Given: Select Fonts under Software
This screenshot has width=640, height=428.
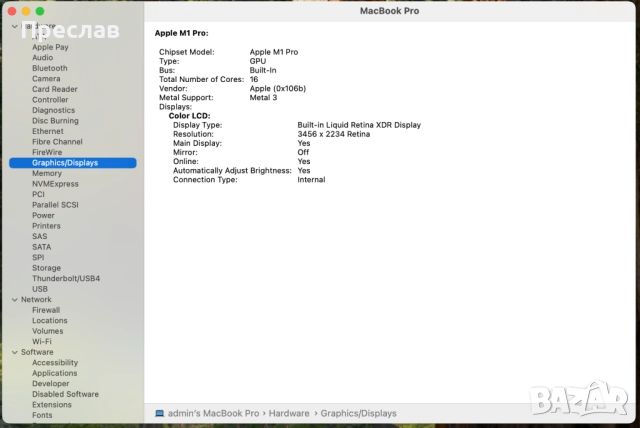Looking at the screenshot, I should (42, 415).
